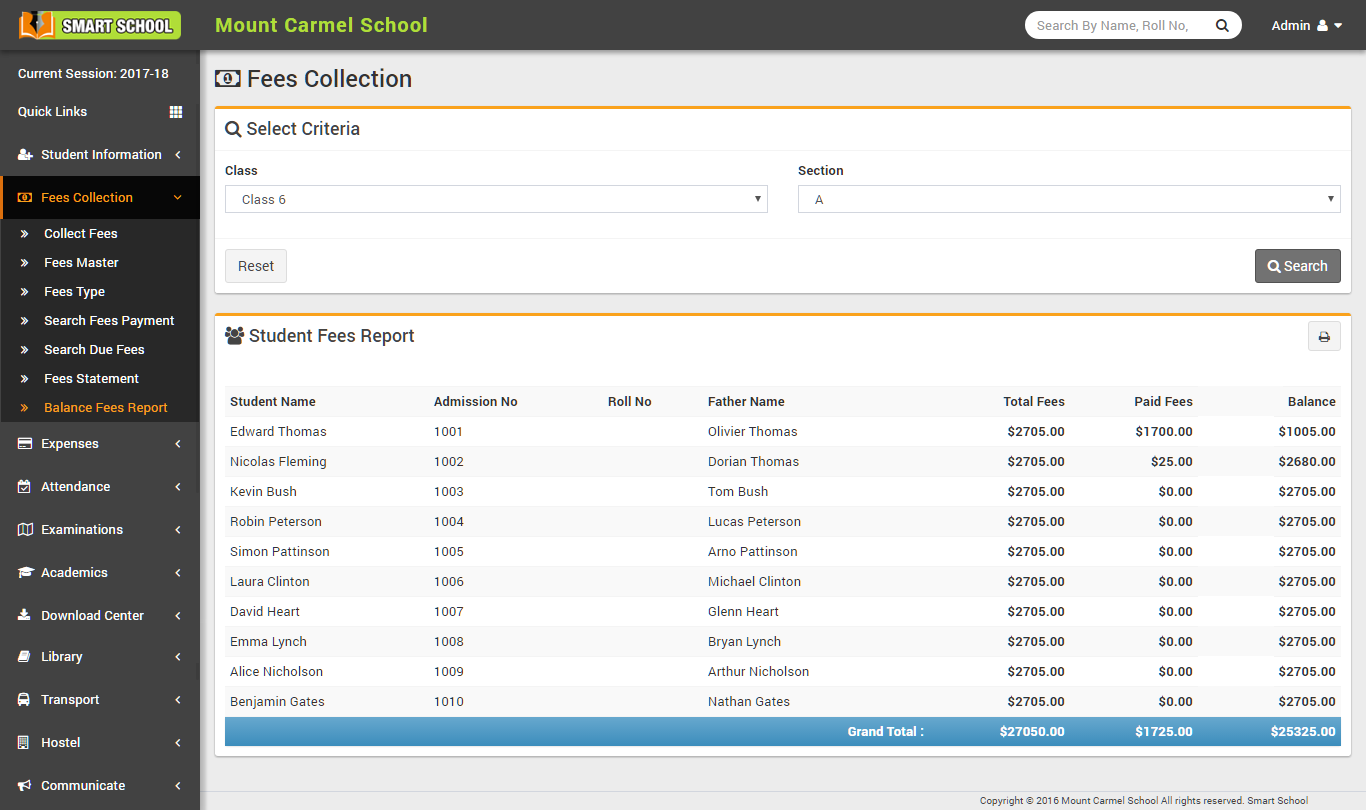This screenshot has height=810, width=1366.
Task: Click the magnifier icon in the top search bar
Action: coord(1222,25)
